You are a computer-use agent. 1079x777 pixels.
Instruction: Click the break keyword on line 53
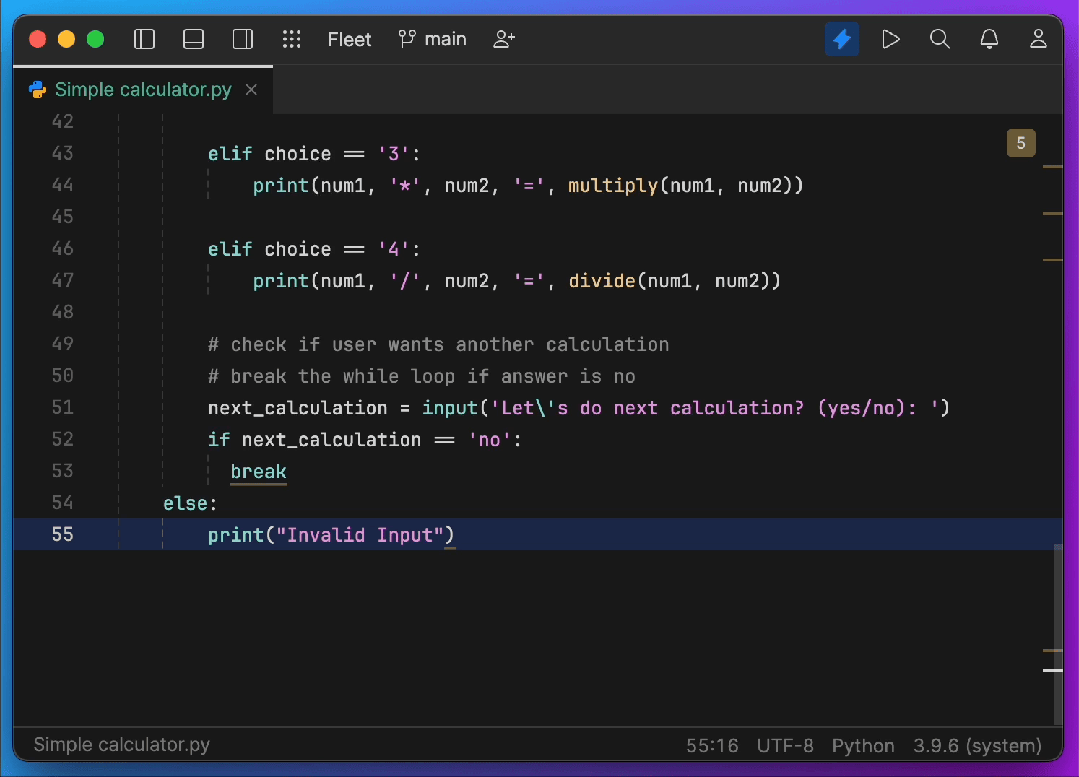coord(259,471)
